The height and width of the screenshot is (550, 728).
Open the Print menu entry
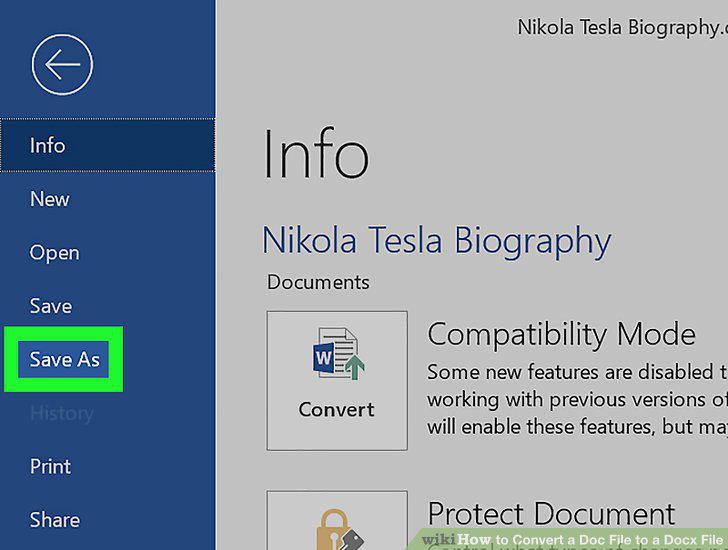point(50,466)
